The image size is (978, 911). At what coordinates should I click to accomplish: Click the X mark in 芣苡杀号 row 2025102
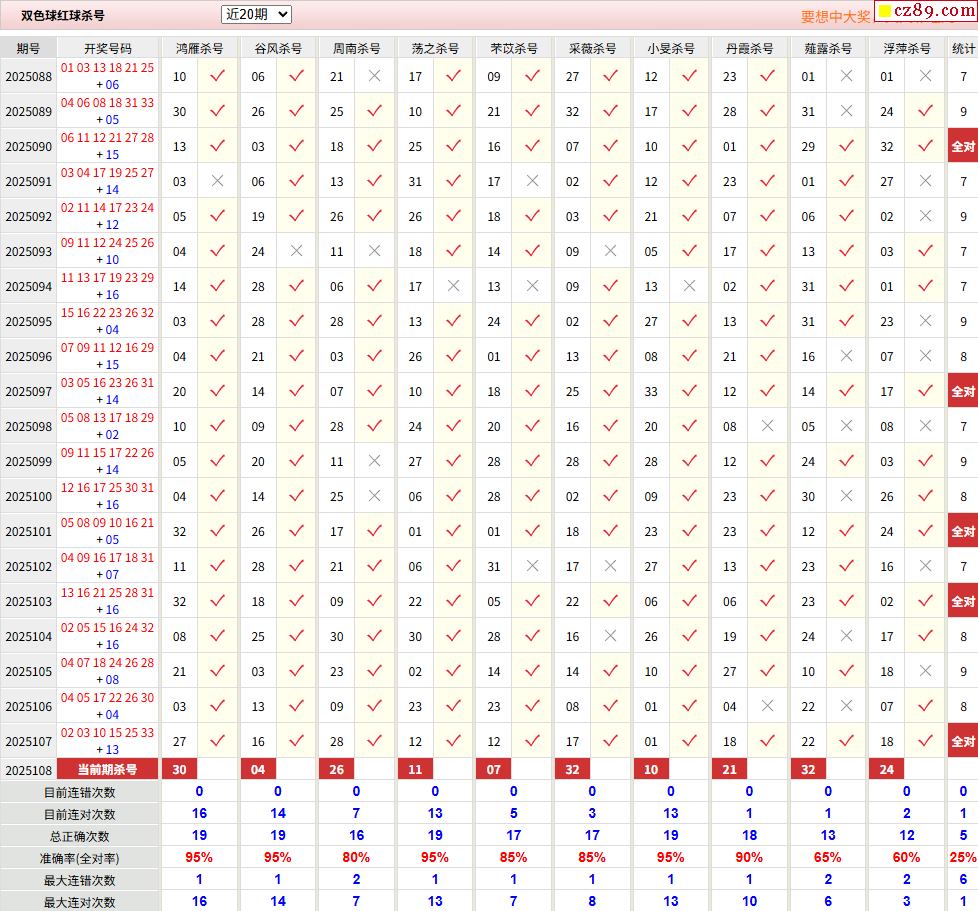pos(532,566)
